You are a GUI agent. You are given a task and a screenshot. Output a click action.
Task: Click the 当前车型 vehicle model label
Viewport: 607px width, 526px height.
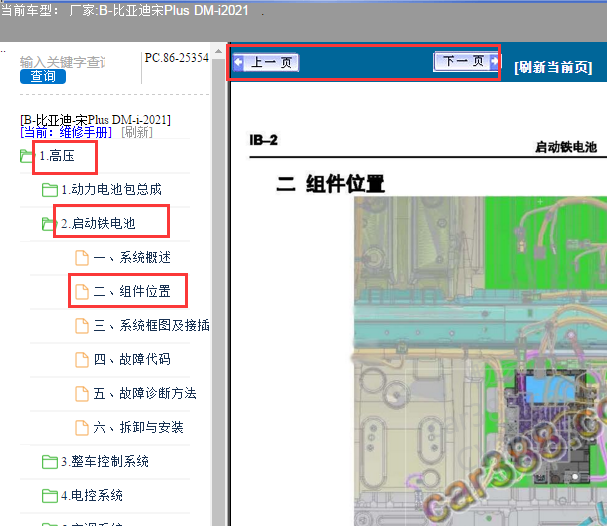click(30, 10)
